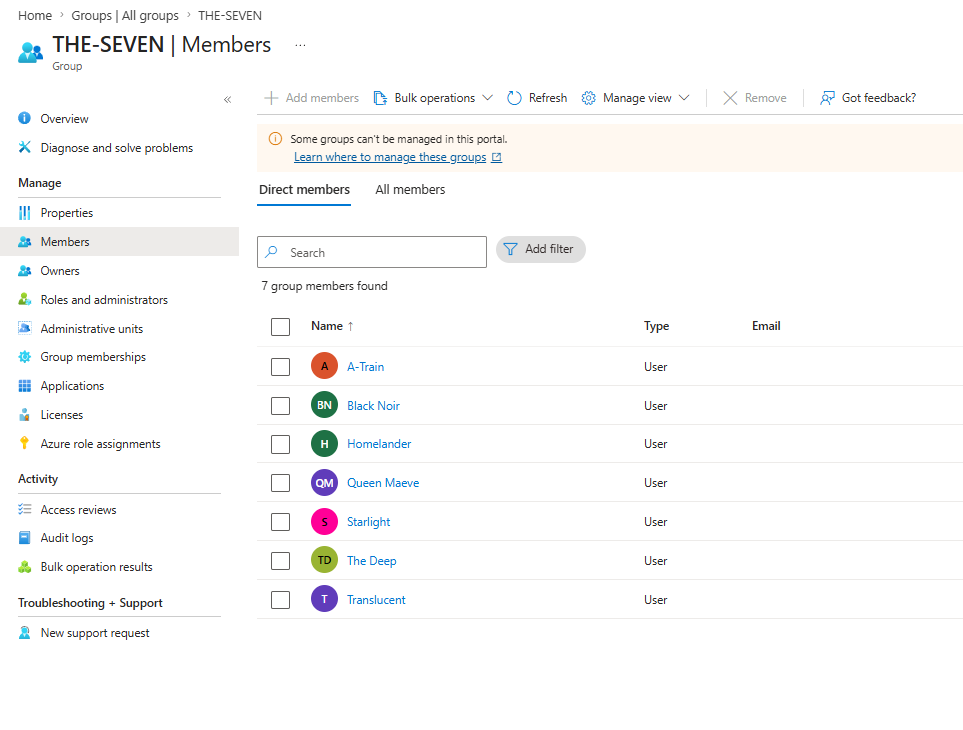Screen dimensions: 963x730
Task: Click the THE-SEVEN breadcrumb
Action: click(230, 15)
